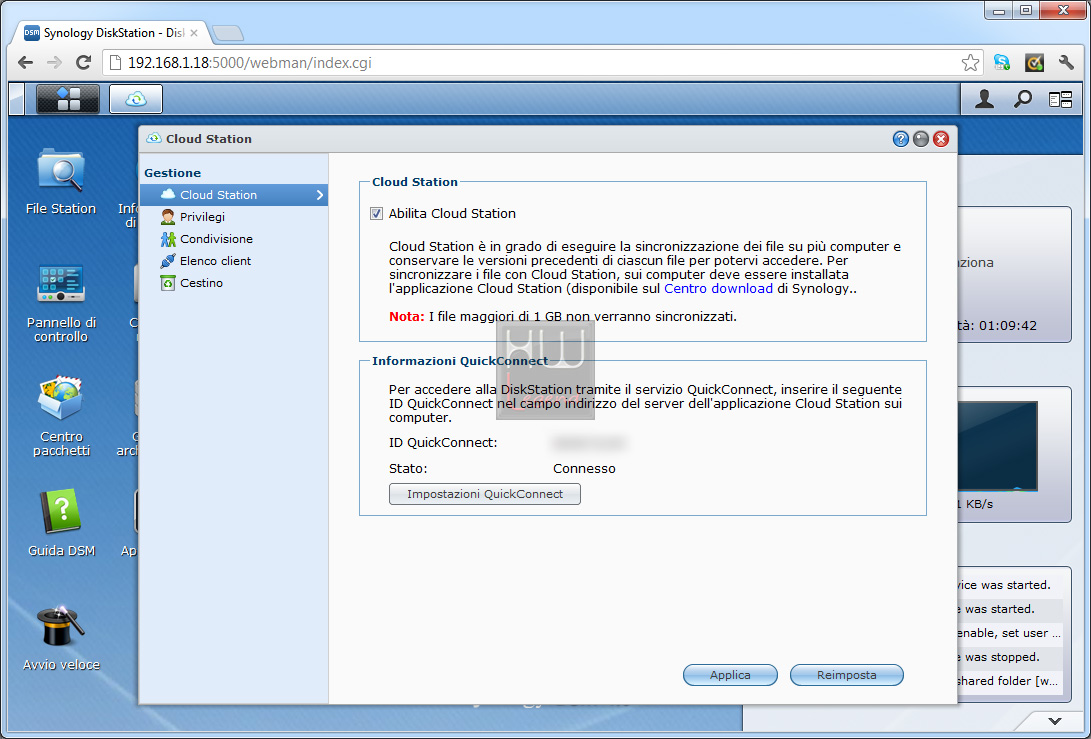The width and height of the screenshot is (1091, 739).
Task: Open the user options person icon
Action: tap(984, 100)
